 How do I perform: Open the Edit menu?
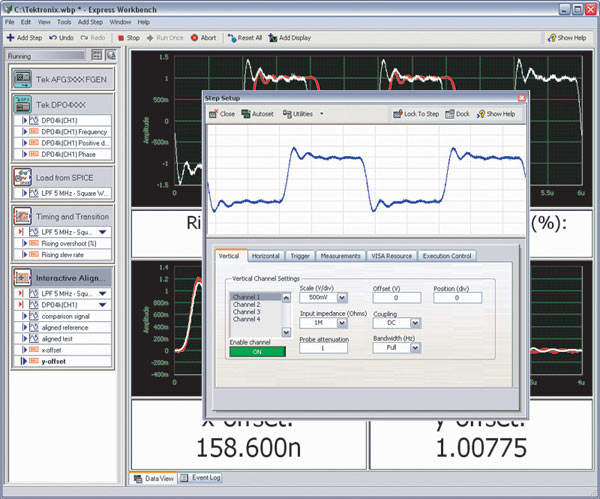click(x=26, y=22)
